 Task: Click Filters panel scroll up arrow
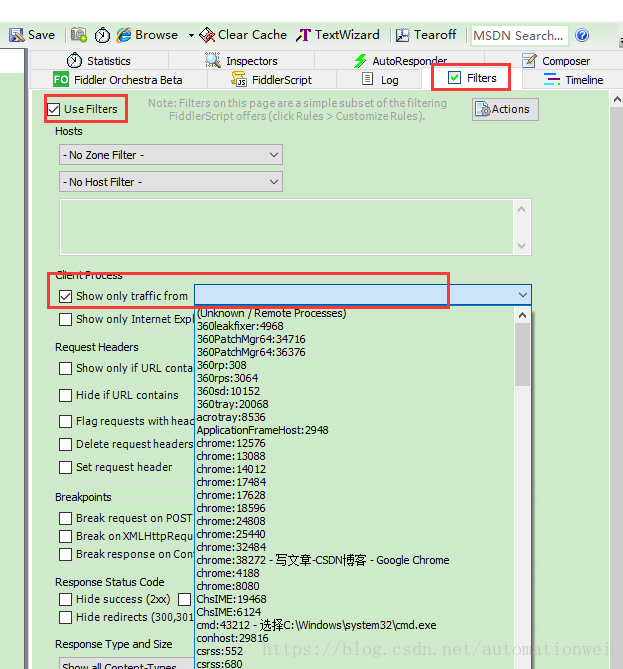(x=617, y=99)
